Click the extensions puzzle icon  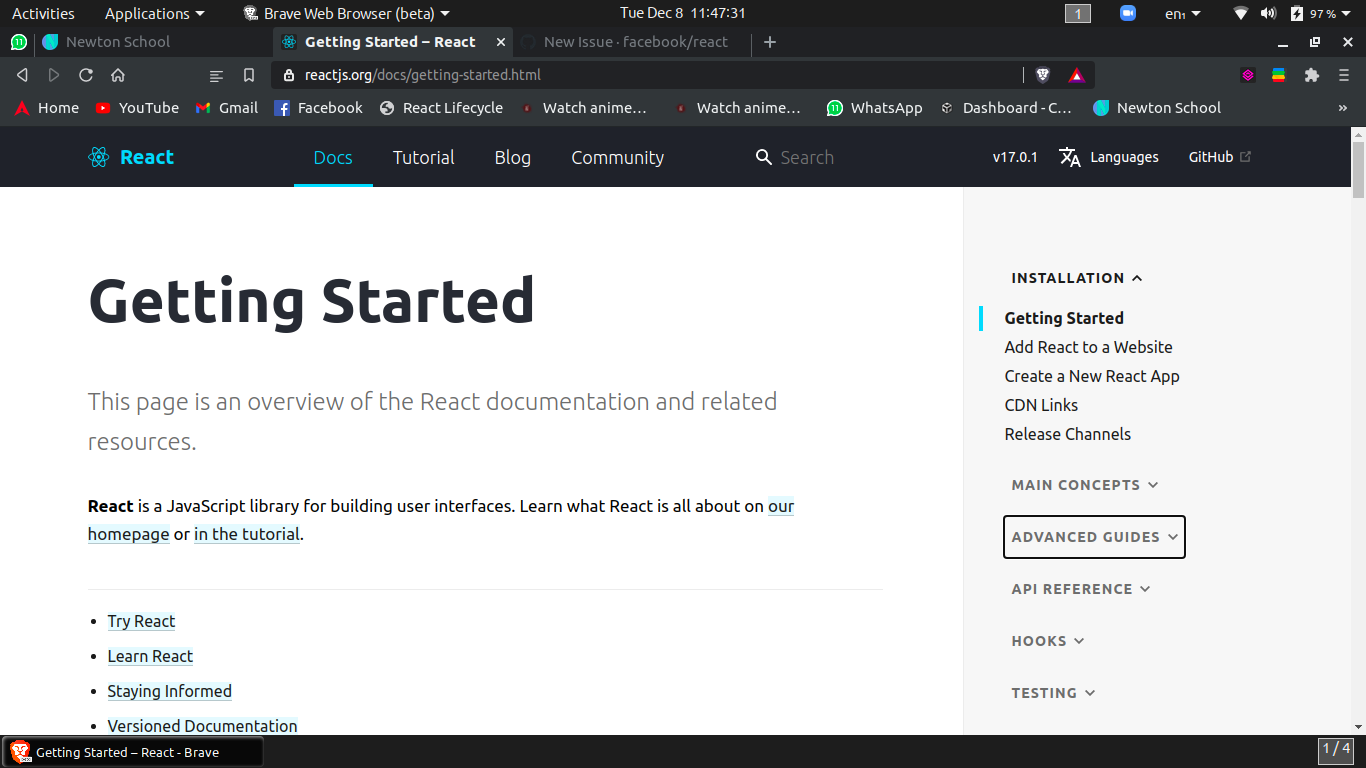tap(1311, 74)
